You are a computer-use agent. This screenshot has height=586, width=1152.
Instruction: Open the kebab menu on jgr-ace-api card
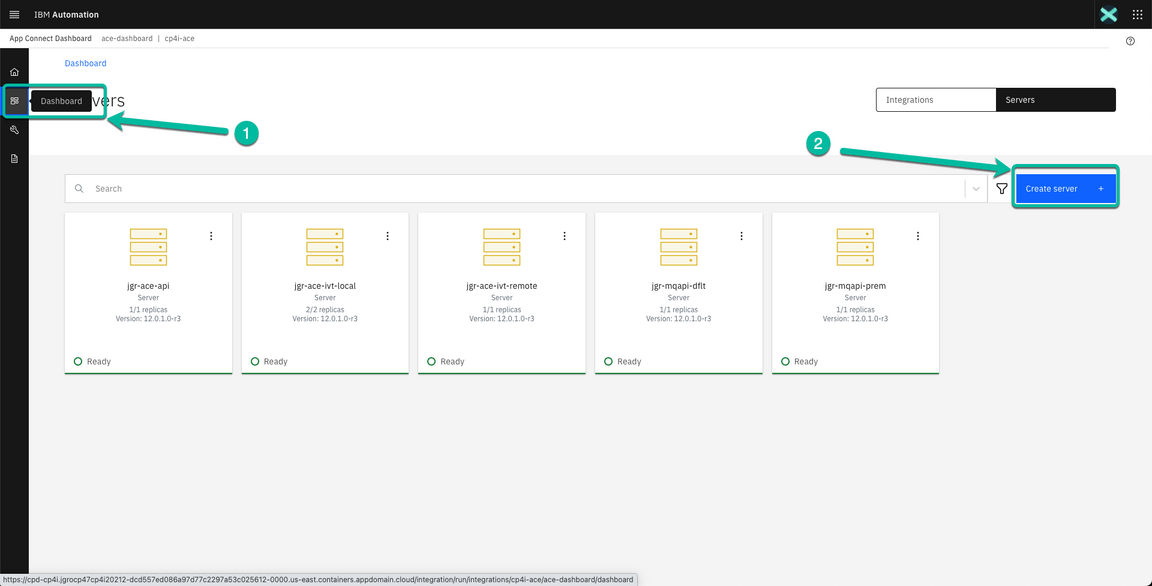211,235
